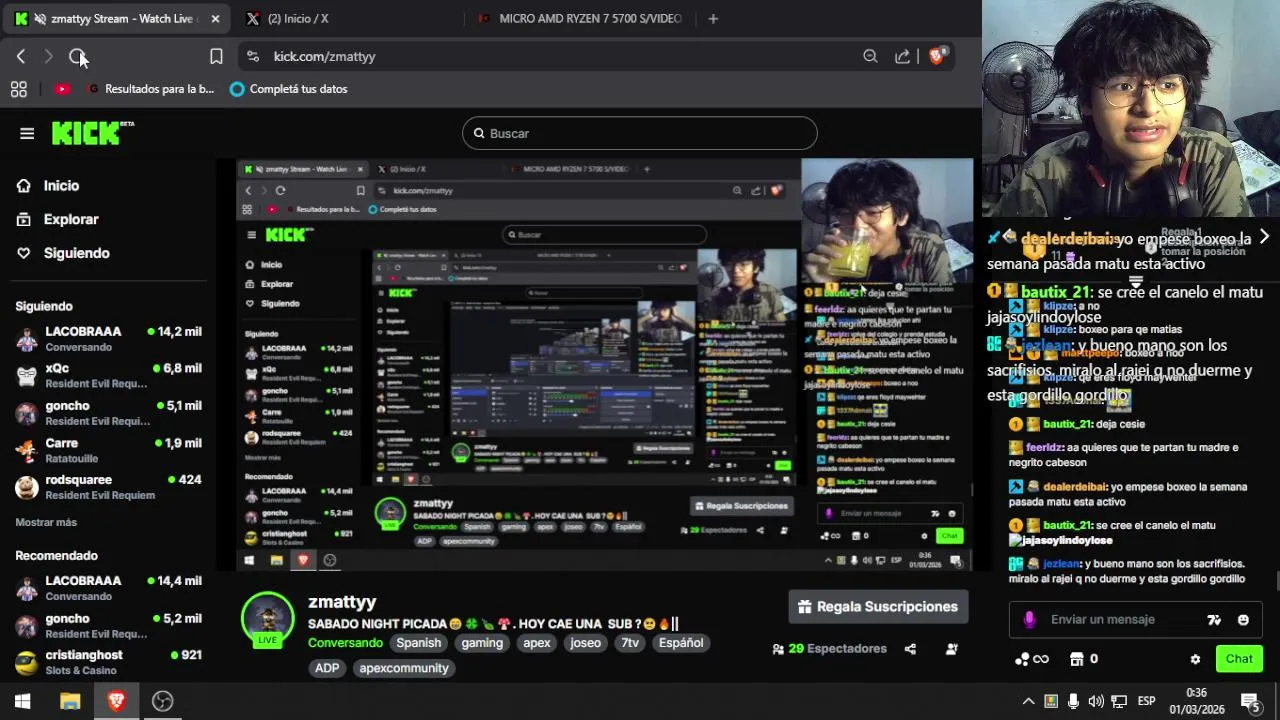Click the 7tv tag

point(630,643)
